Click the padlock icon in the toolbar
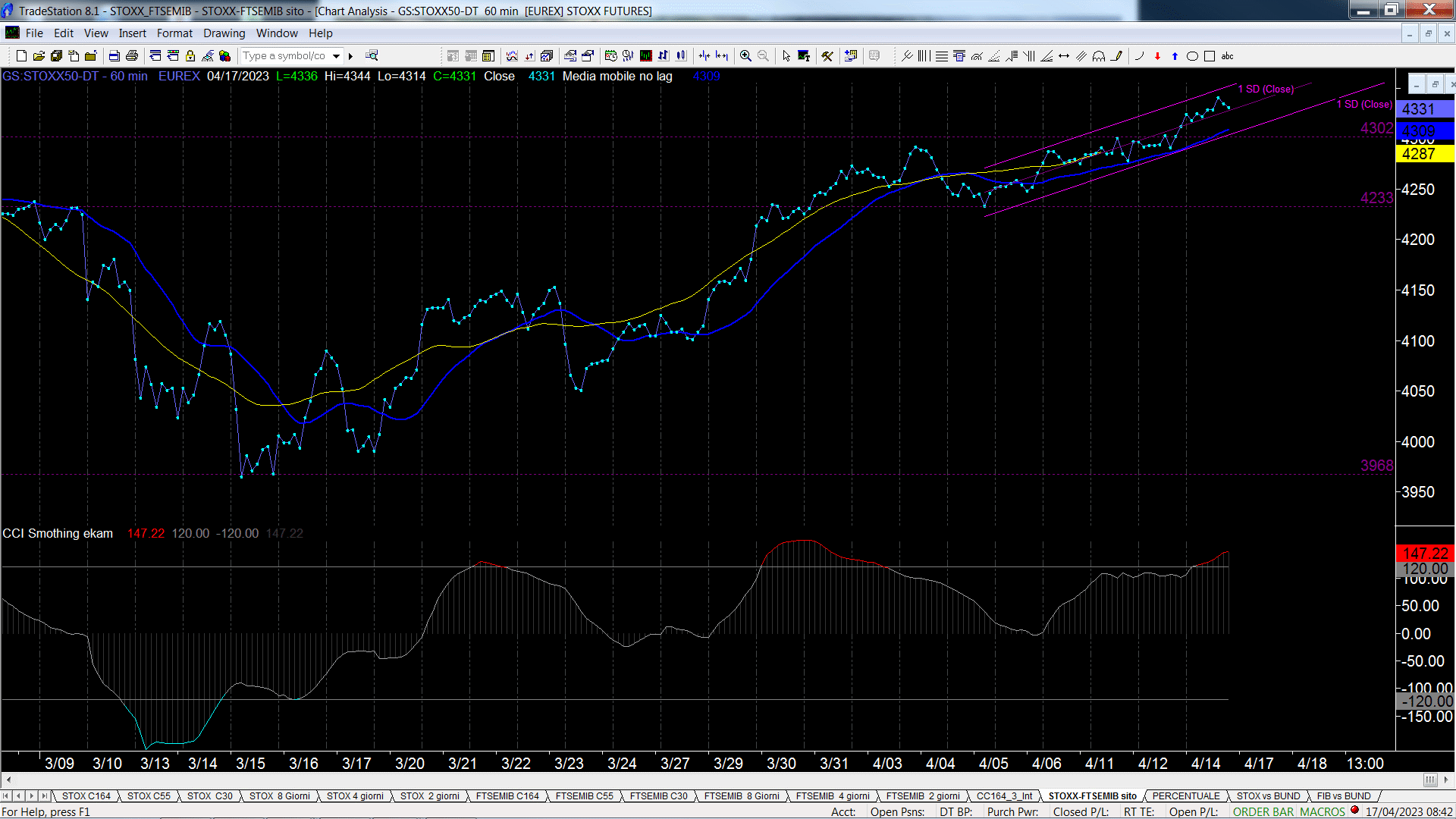 pyautogui.click(x=190, y=56)
